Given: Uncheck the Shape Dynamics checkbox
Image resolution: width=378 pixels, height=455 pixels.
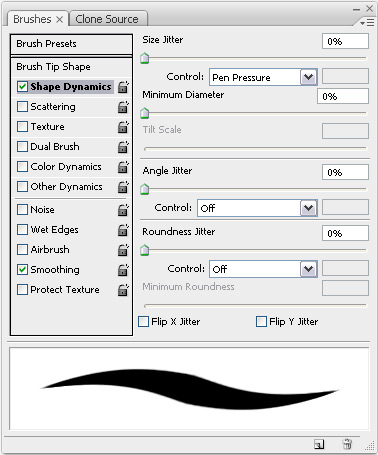Looking at the screenshot, I should point(22,87).
